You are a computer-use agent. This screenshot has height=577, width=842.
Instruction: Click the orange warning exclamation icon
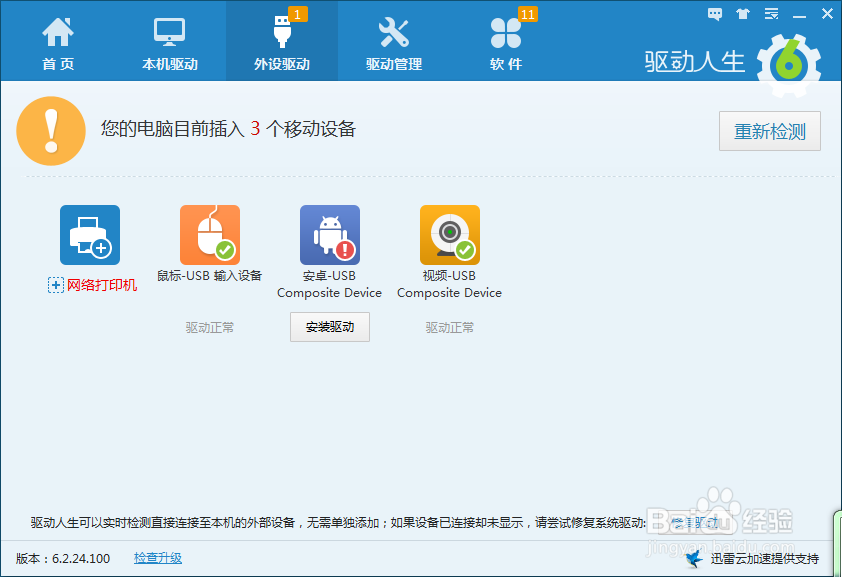click(51, 131)
